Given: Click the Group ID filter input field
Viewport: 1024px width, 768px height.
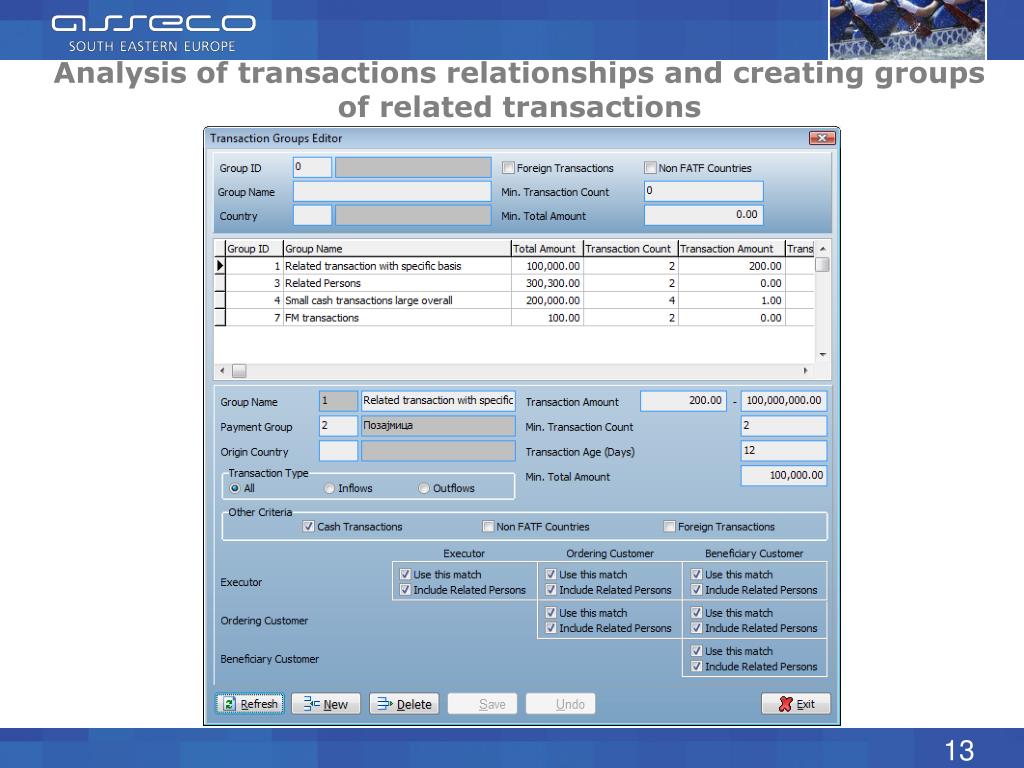Looking at the screenshot, I should [x=312, y=167].
